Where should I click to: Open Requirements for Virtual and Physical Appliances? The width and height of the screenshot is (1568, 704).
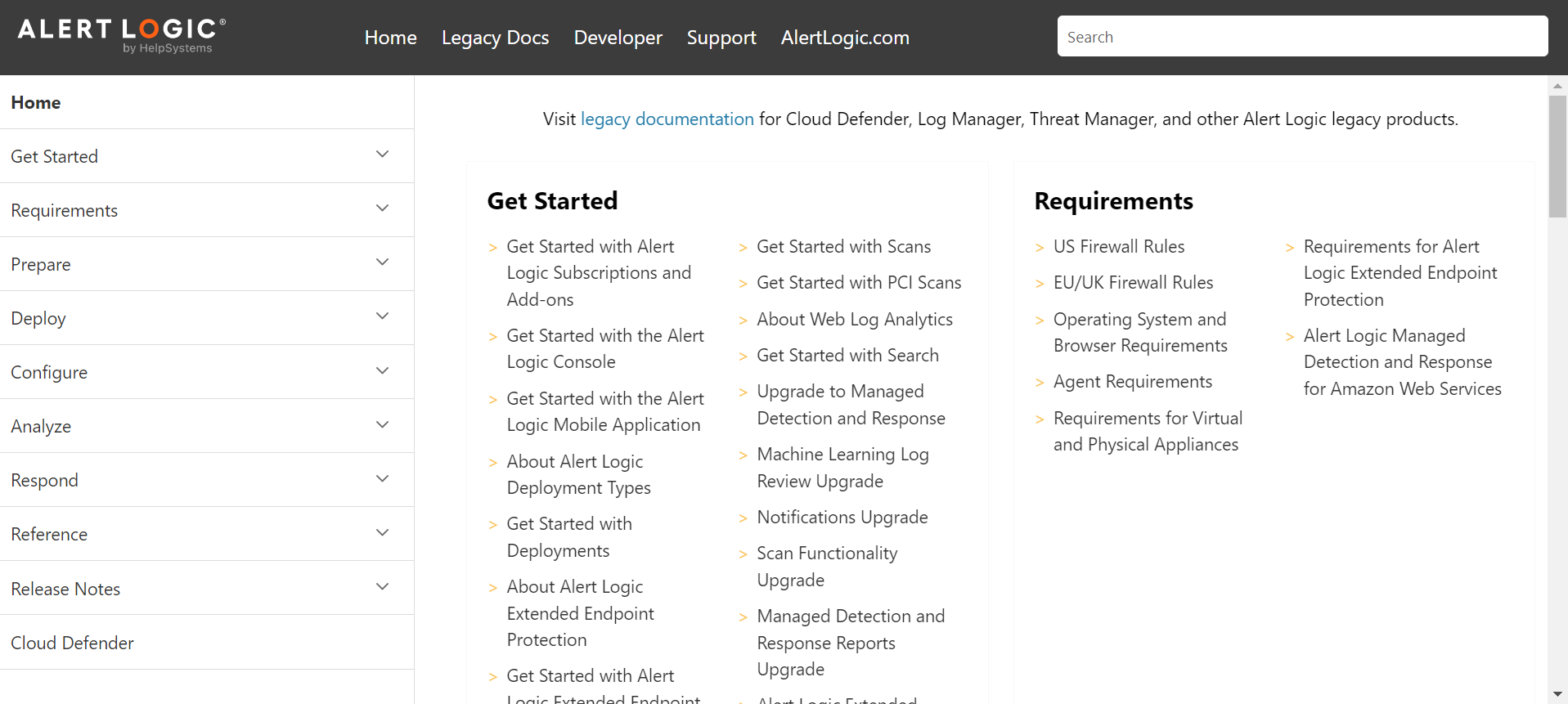pos(1148,431)
